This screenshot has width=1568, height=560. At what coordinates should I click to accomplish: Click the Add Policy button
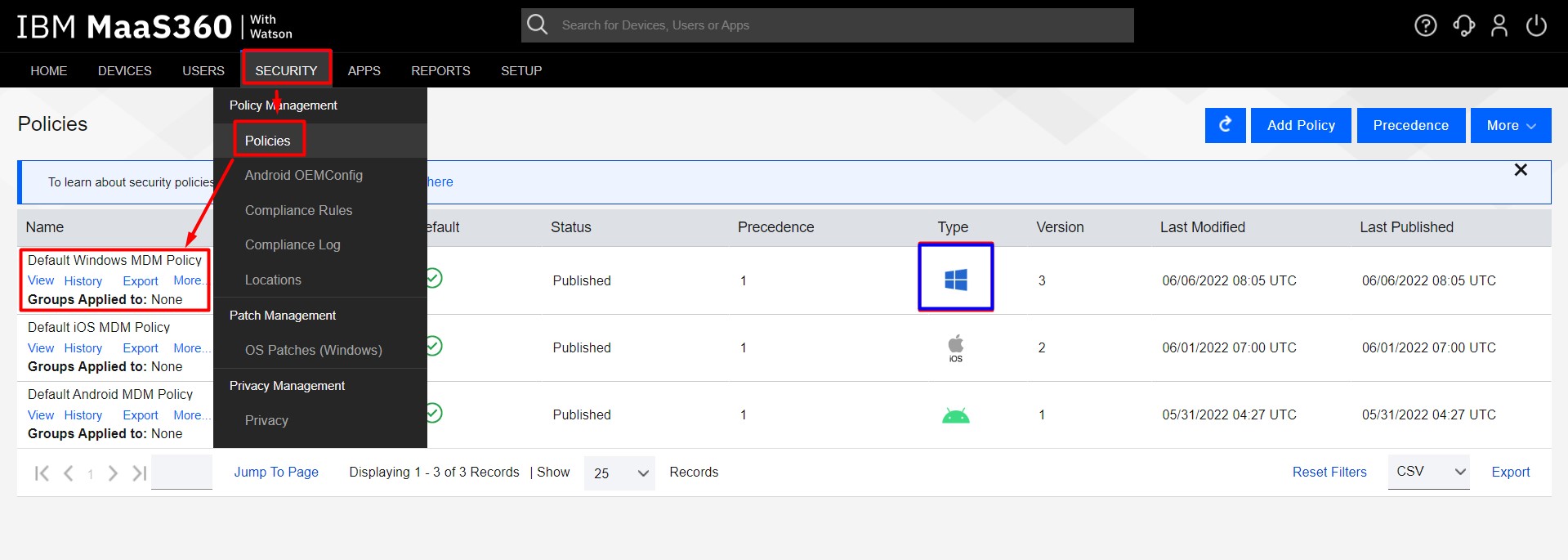click(x=1301, y=125)
